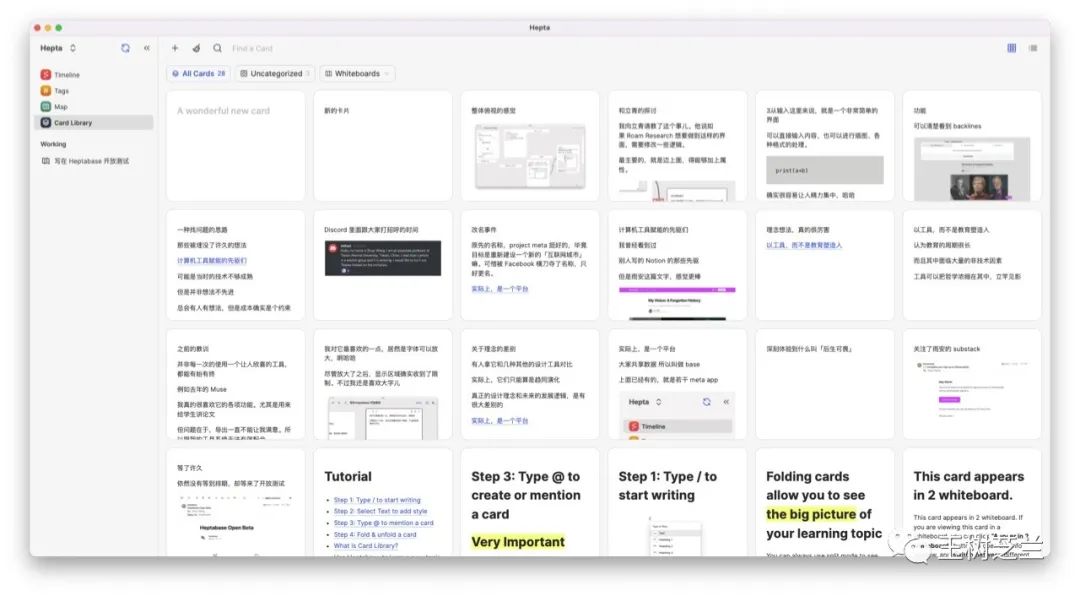Follow 'Step 2: Select Text to add style' link
Screen dimensions: 1080x596
[380, 511]
